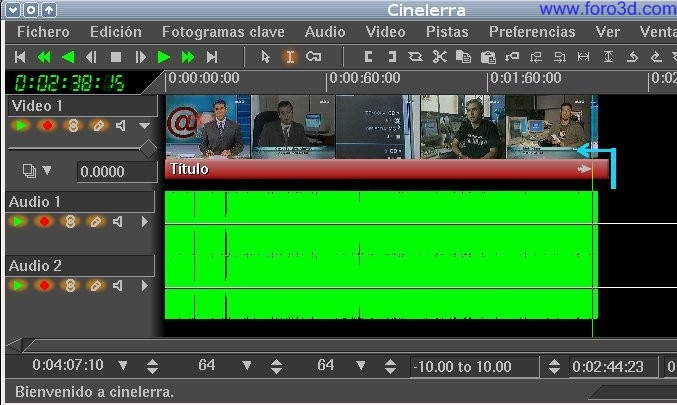Toggle play for Audio 1 track

tap(18, 221)
